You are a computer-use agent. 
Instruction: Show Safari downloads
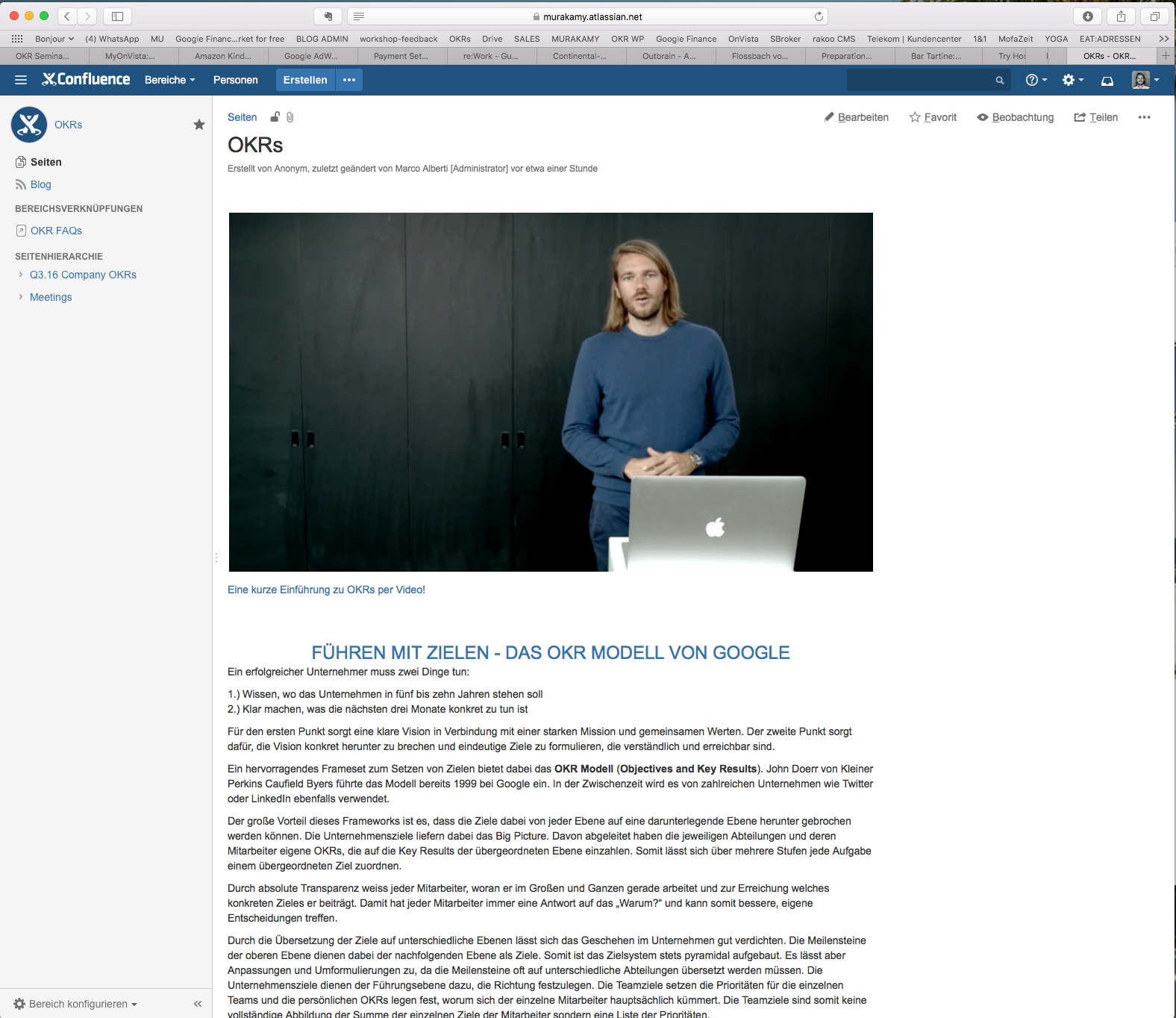(1088, 16)
